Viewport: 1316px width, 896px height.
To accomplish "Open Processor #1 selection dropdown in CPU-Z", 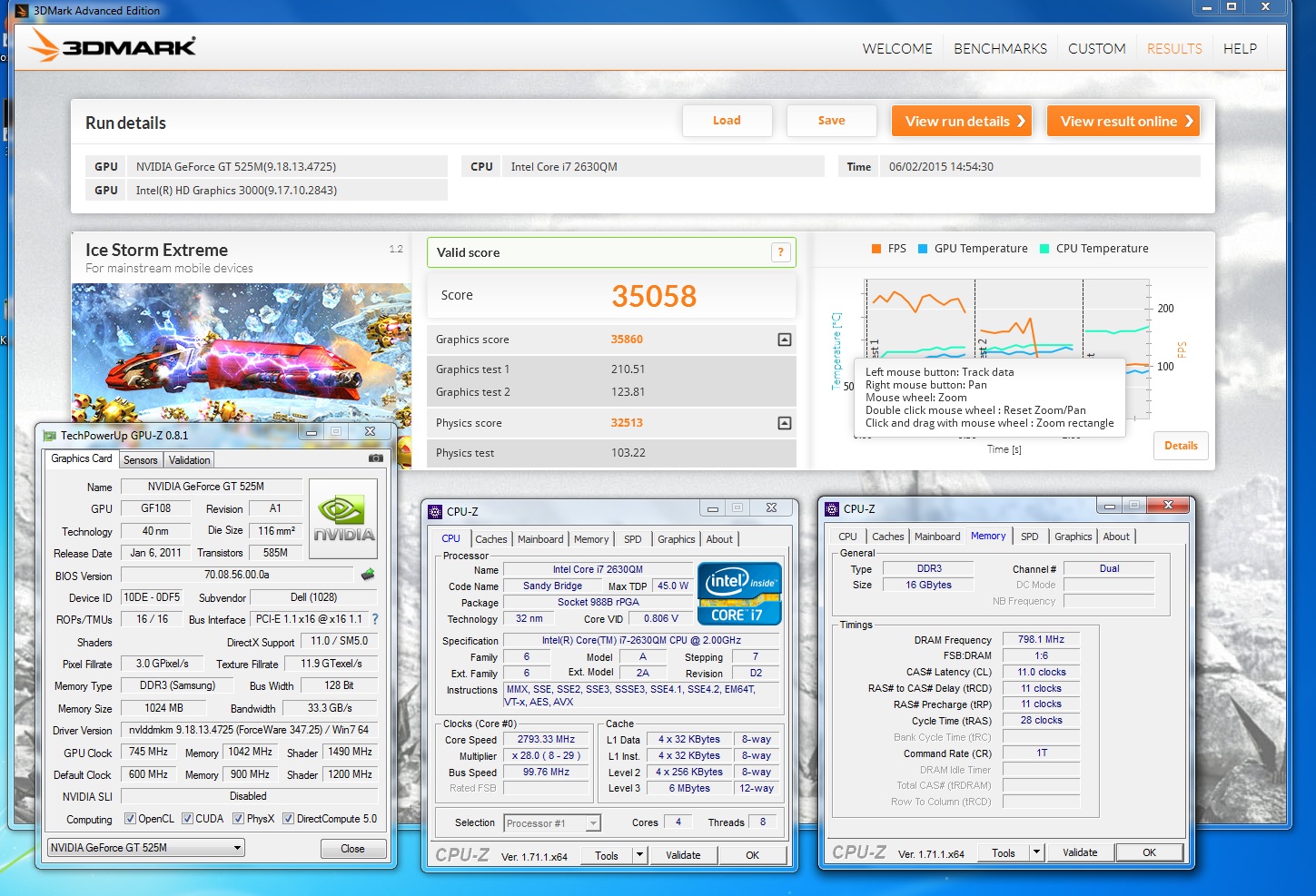I will [x=552, y=823].
